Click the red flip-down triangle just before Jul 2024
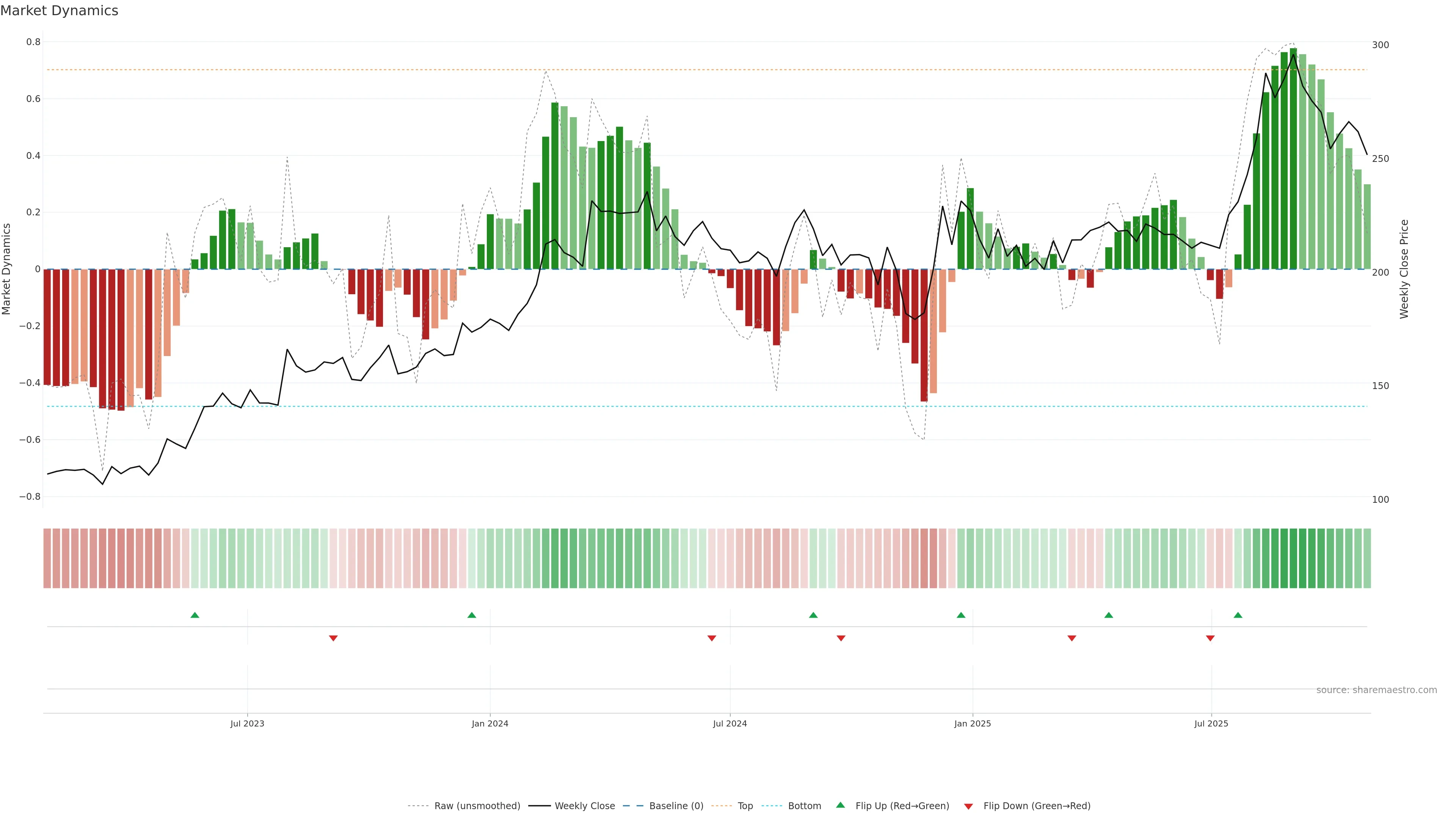1456x819 pixels. (712, 638)
